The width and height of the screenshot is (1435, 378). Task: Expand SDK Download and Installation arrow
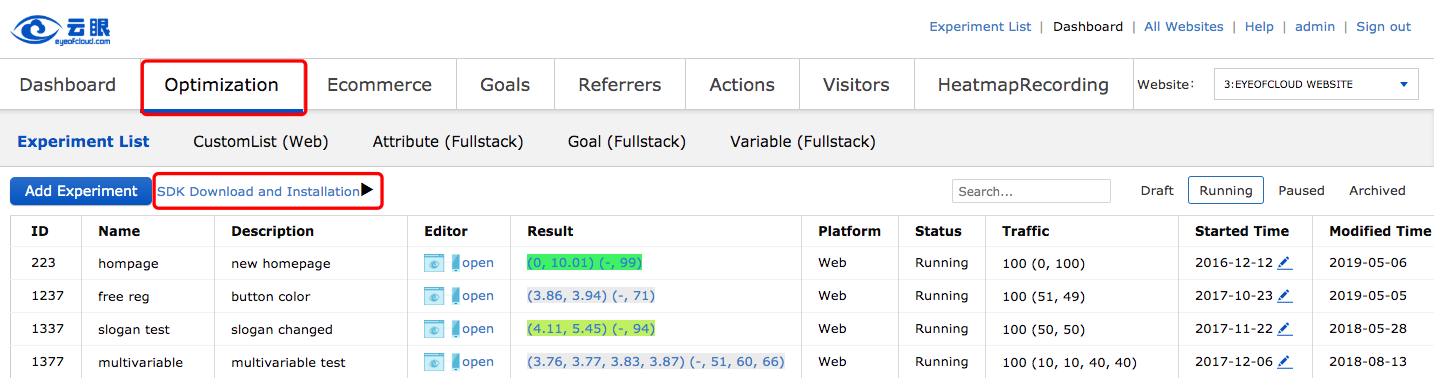(x=367, y=190)
